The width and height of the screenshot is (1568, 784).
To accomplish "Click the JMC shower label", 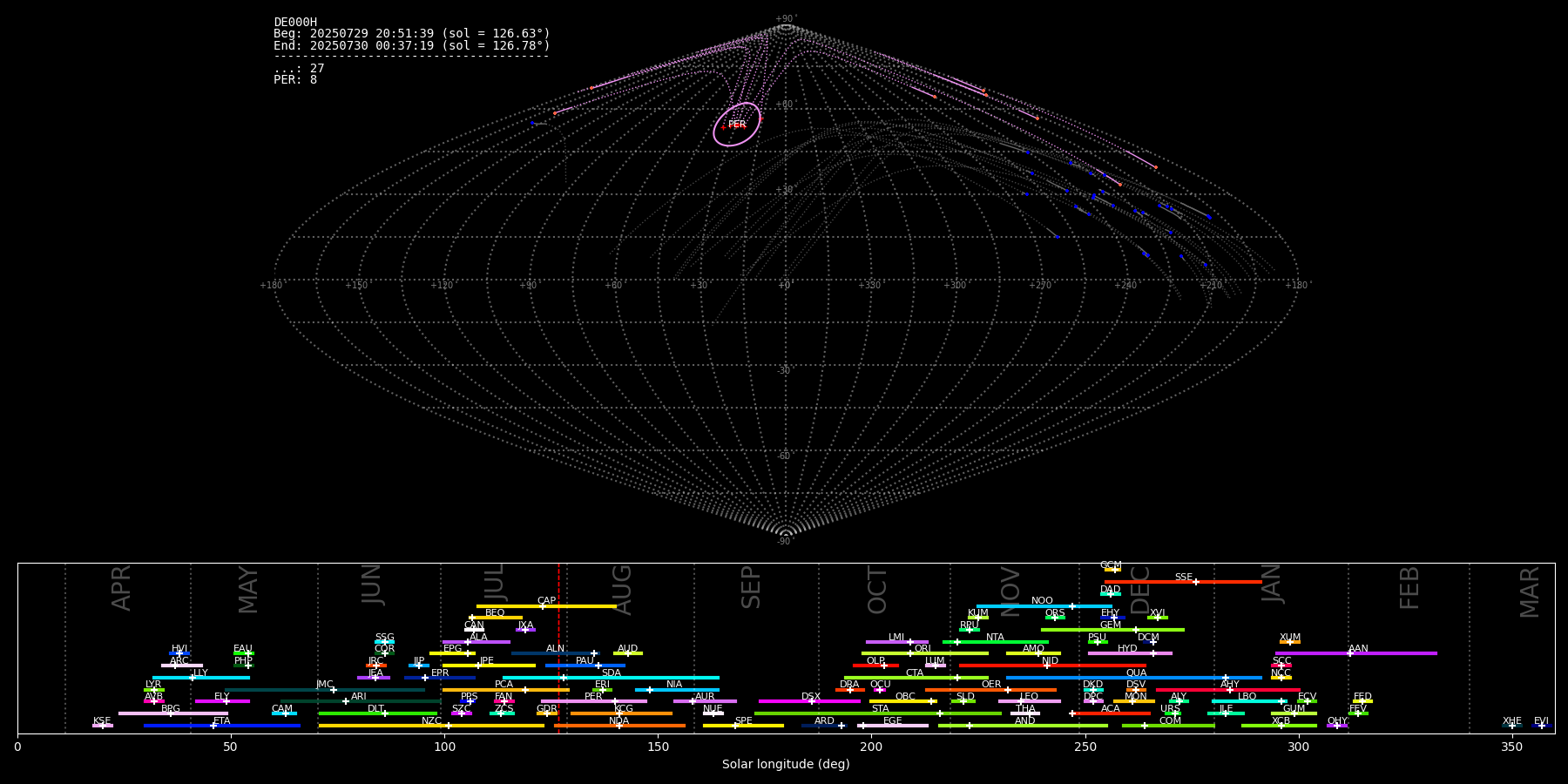I will (x=324, y=685).
